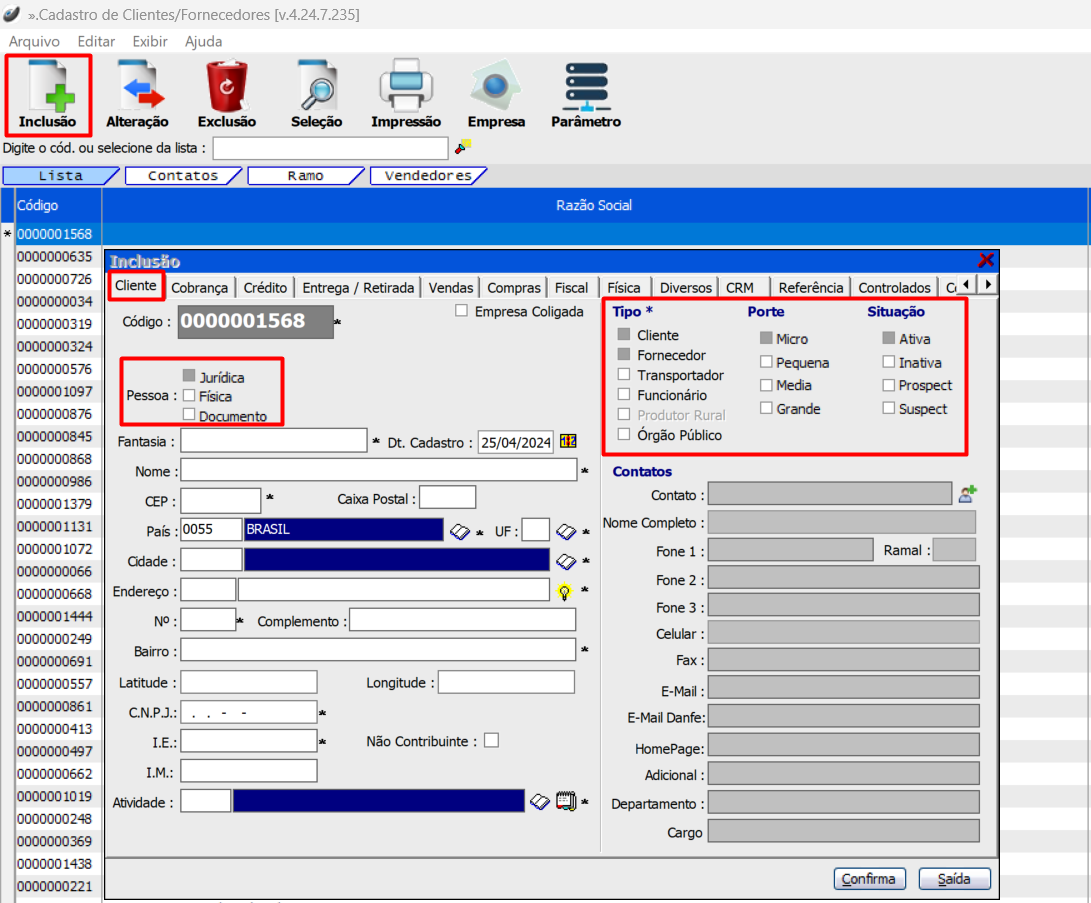This screenshot has height=903, width=1091.
Task: Select the Física pessoa checkbox
Action: [189, 397]
